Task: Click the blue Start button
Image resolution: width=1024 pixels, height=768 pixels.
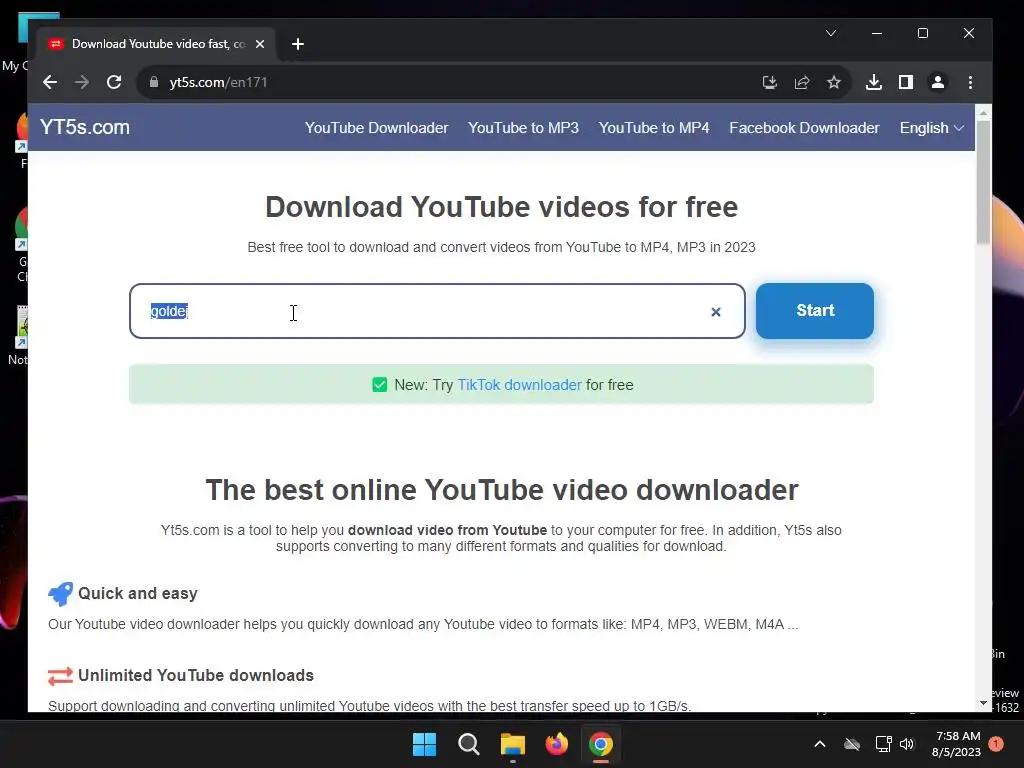Action: coord(815,311)
